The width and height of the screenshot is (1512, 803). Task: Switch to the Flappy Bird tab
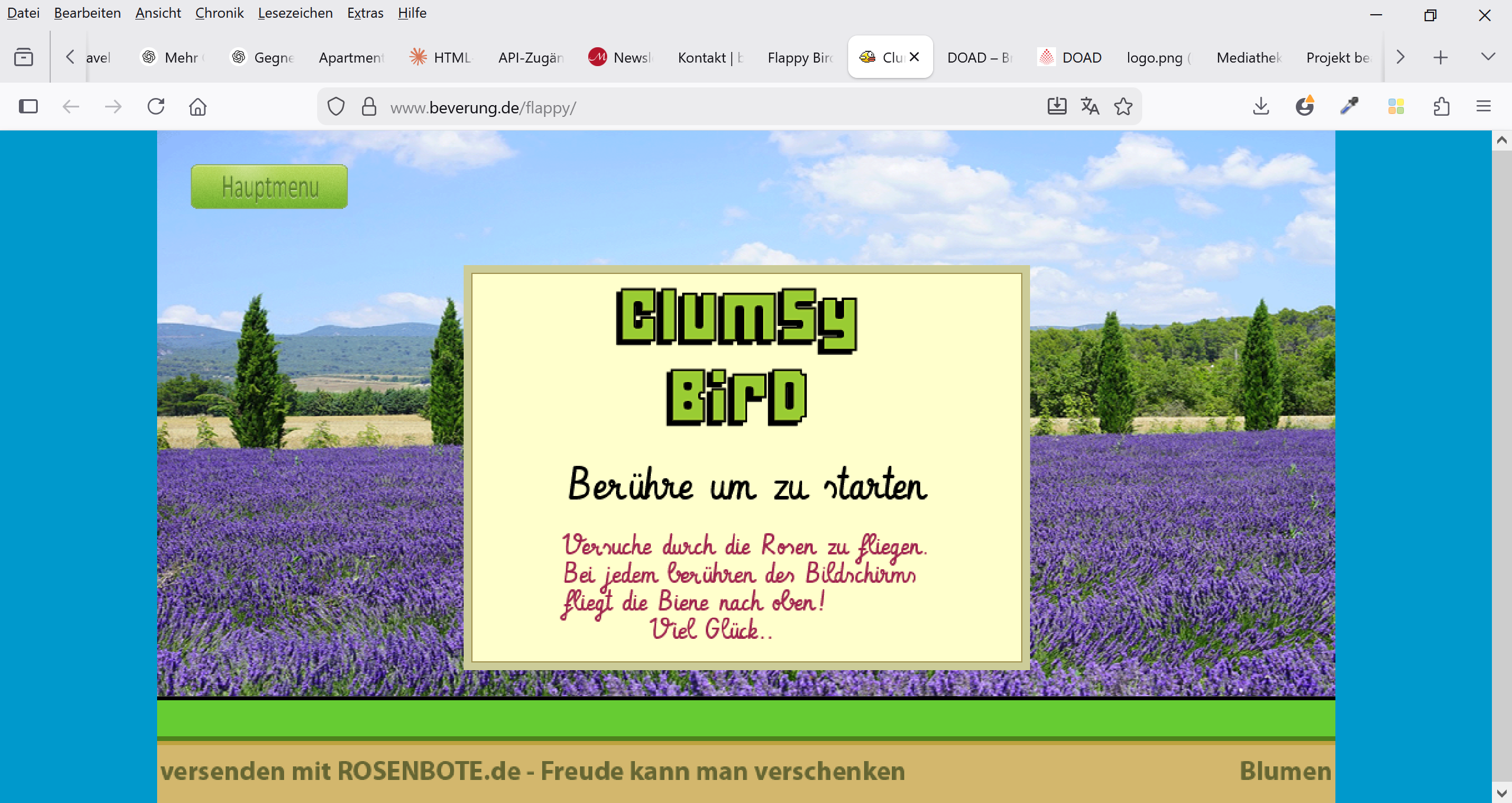pyautogui.click(x=800, y=57)
